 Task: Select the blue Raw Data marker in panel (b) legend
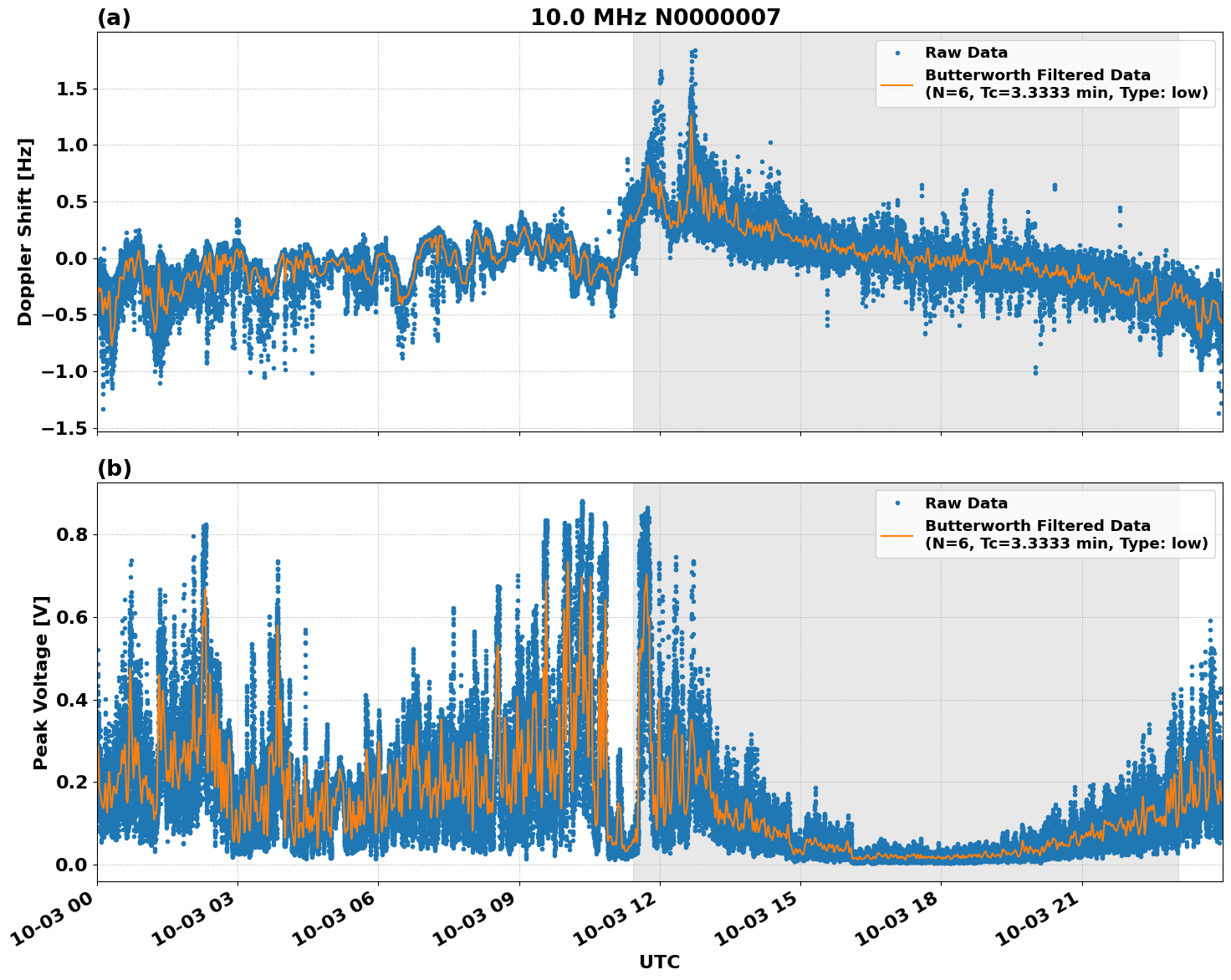point(897,503)
